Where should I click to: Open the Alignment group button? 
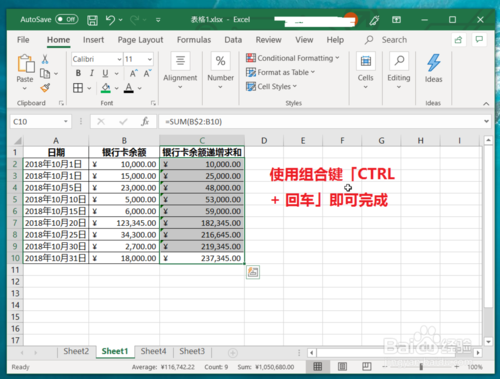[180, 71]
